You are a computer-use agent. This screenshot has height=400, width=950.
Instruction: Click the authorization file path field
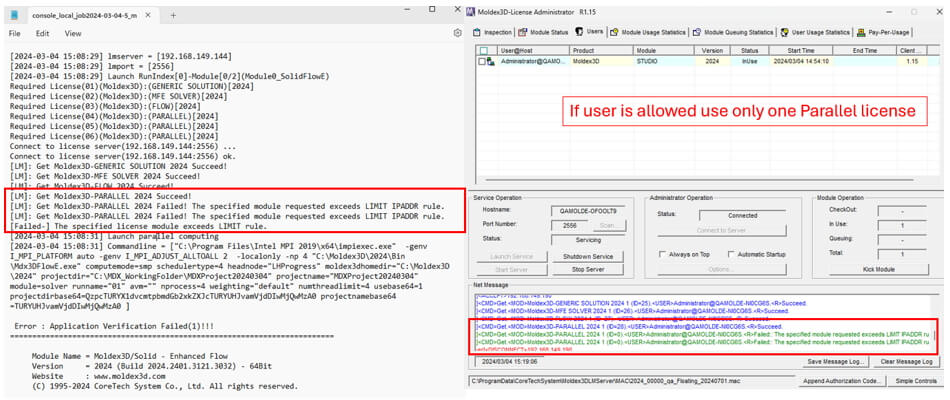631,381
